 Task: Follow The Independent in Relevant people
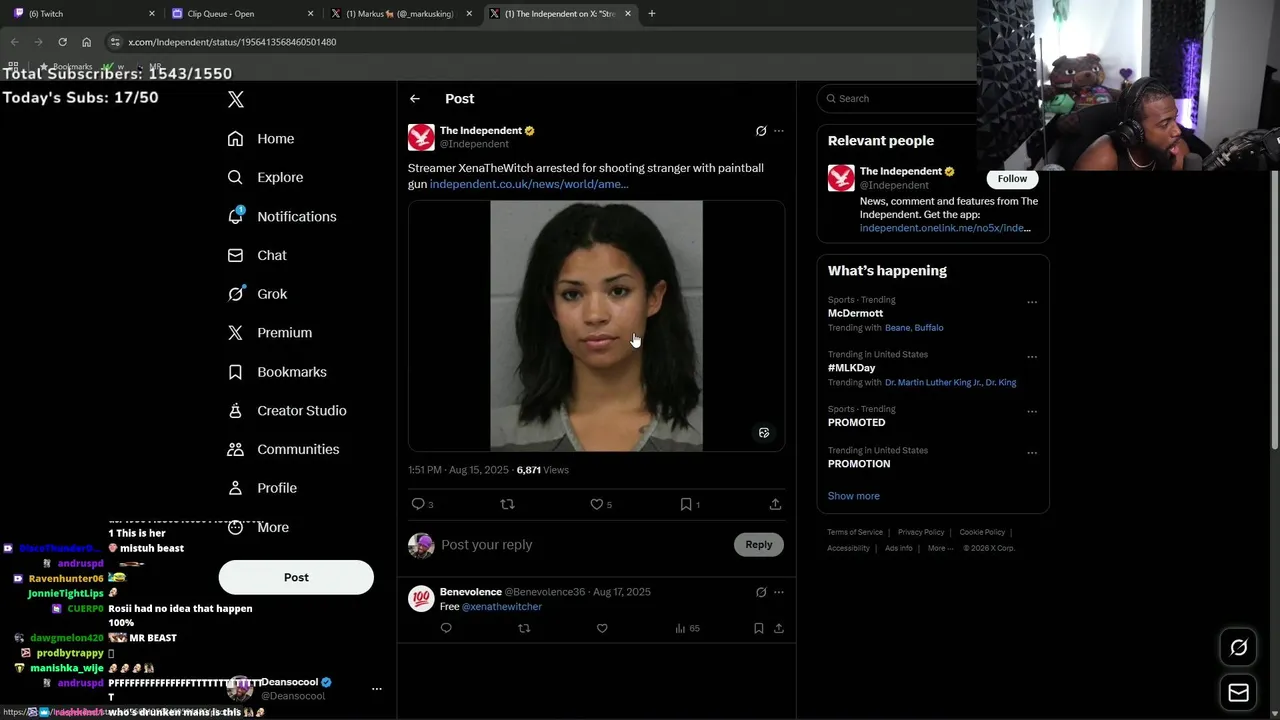coord(1012,179)
